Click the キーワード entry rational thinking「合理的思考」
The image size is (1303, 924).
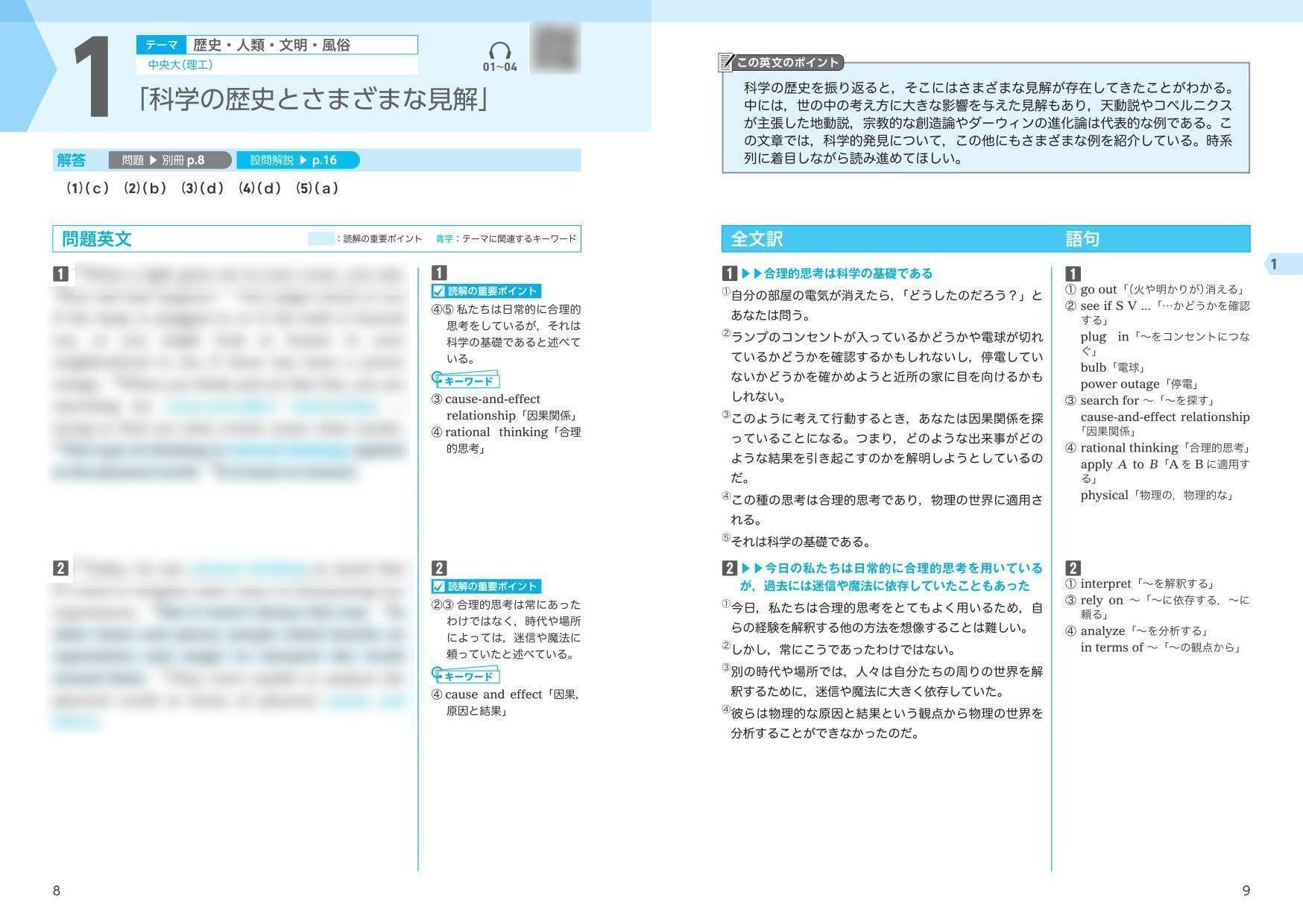(x=506, y=440)
